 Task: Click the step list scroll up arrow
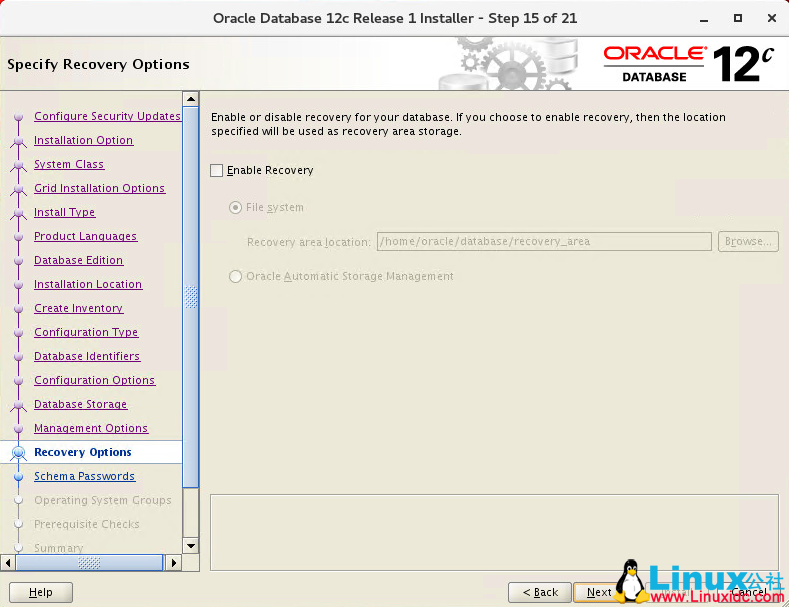click(x=191, y=99)
